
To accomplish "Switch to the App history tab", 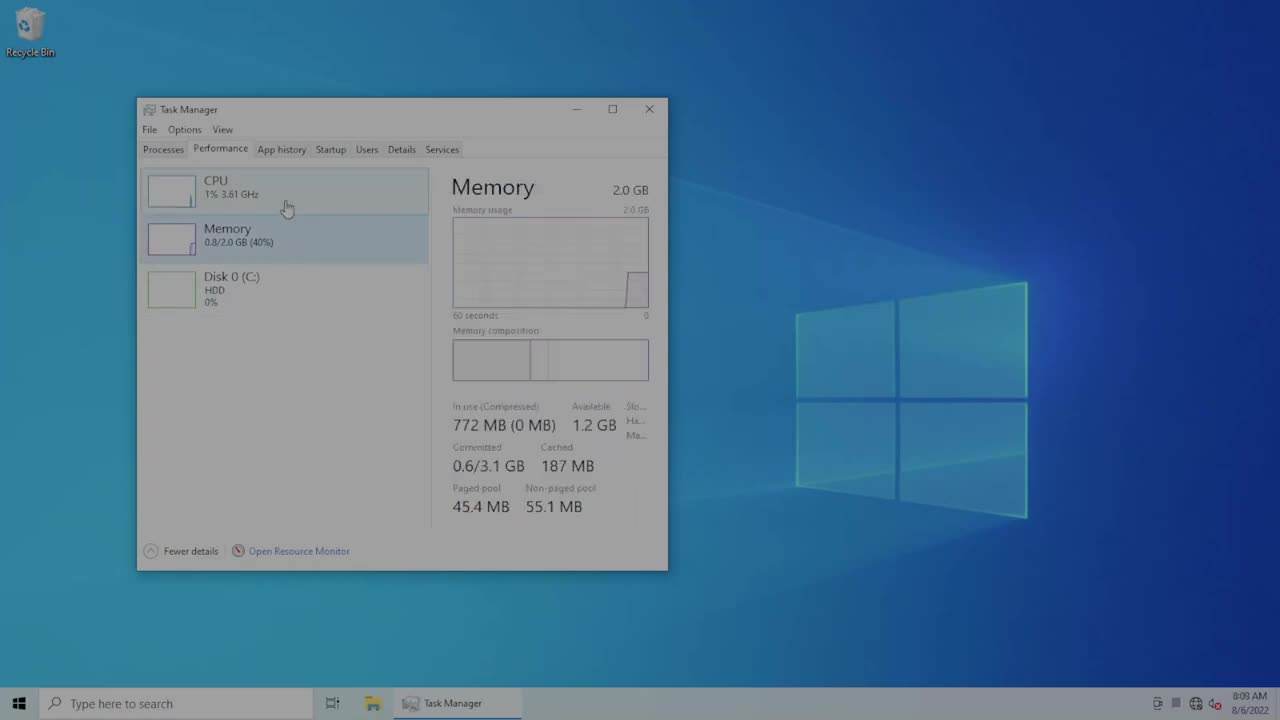I will pos(282,150).
